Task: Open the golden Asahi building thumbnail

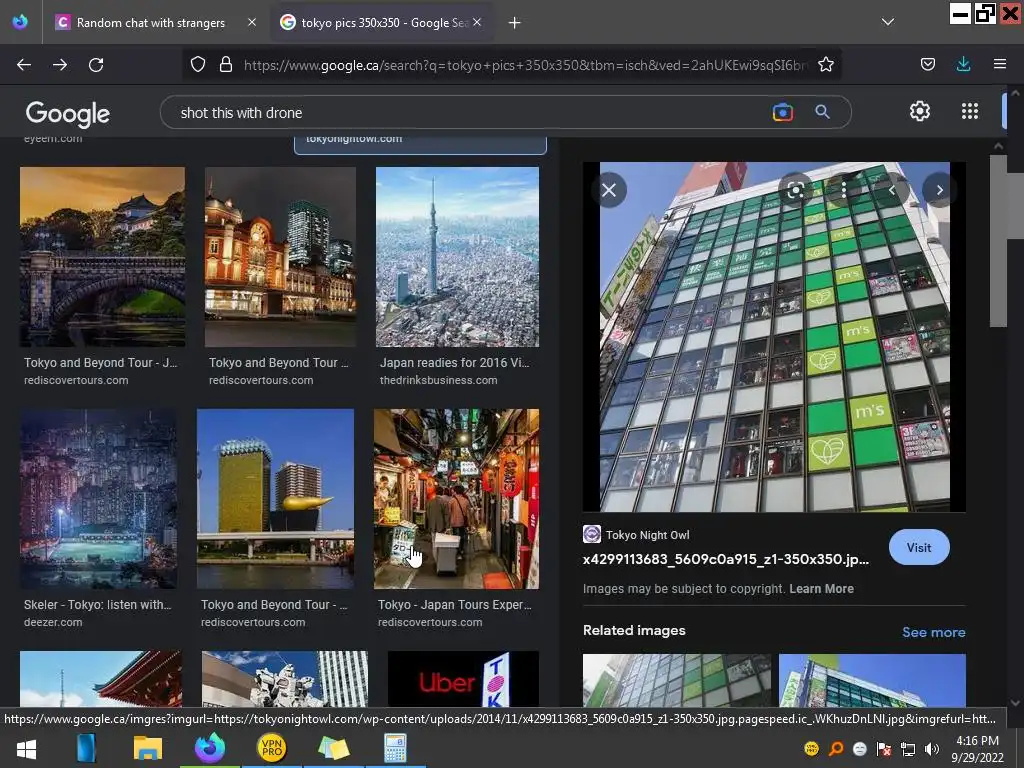Action: pyautogui.click(x=275, y=499)
